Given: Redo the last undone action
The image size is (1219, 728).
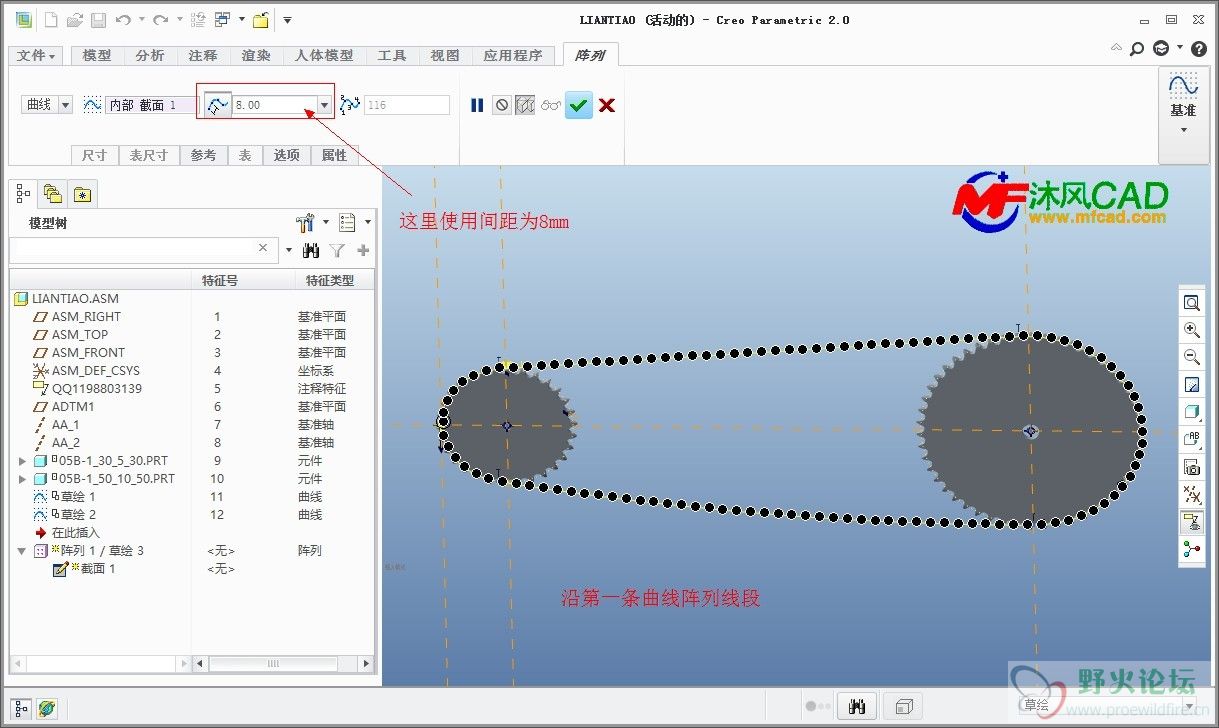Looking at the screenshot, I should coord(160,19).
